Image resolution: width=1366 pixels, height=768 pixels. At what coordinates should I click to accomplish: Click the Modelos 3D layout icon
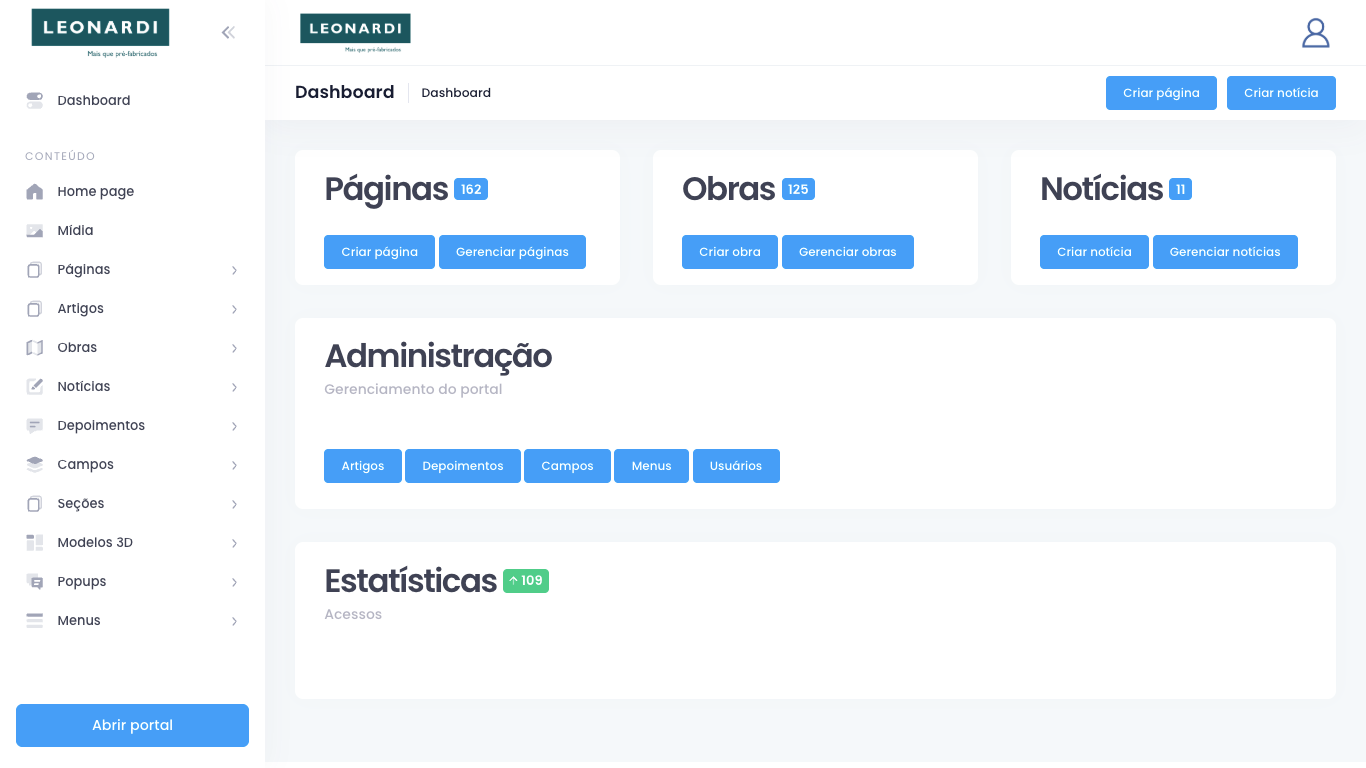pyautogui.click(x=35, y=542)
